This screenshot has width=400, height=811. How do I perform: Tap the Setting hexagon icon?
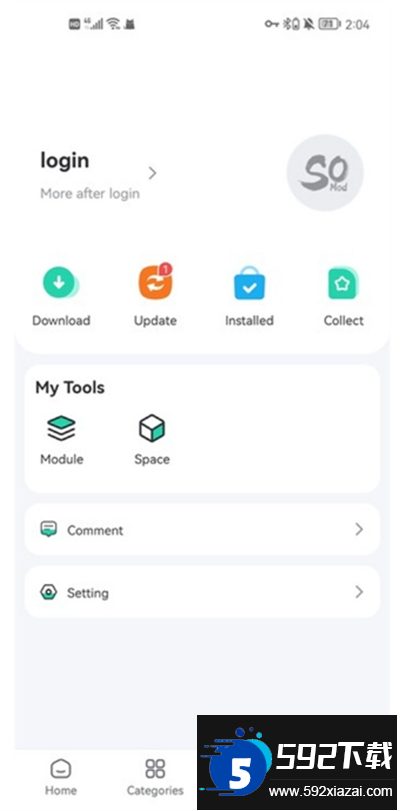49,592
